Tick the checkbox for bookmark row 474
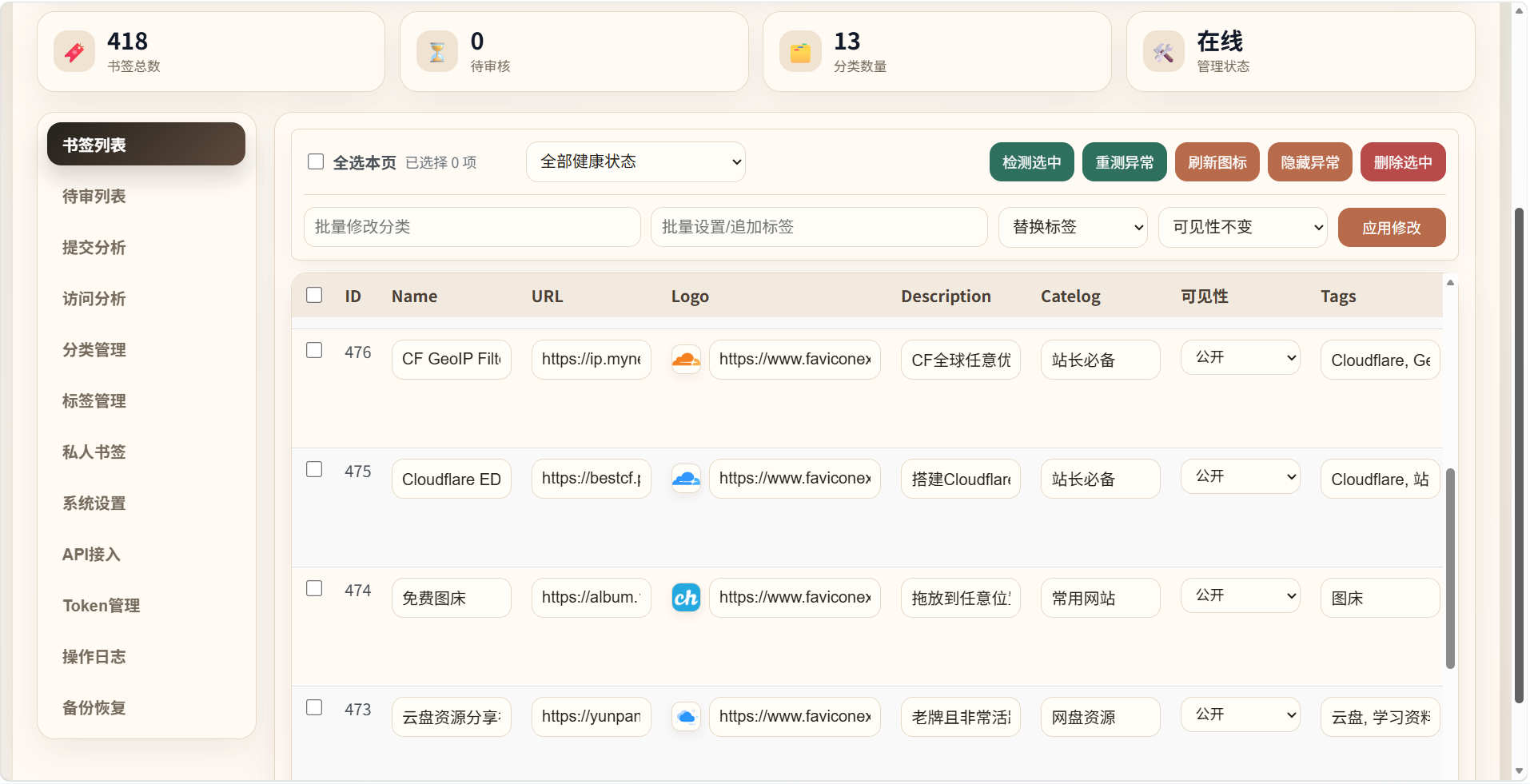The image size is (1530, 784). (x=314, y=588)
